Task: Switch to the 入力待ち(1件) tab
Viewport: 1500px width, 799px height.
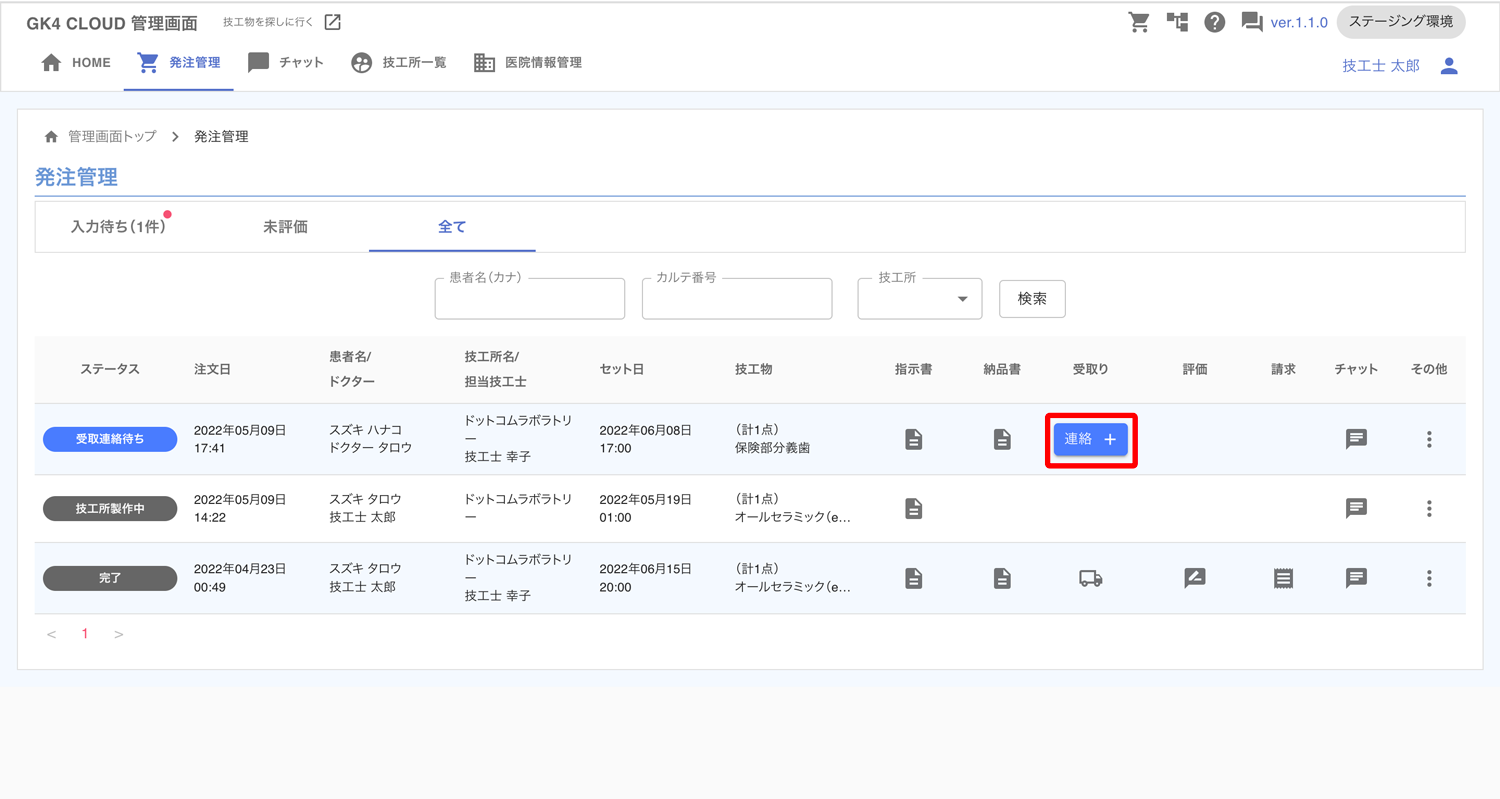Action: [118, 227]
